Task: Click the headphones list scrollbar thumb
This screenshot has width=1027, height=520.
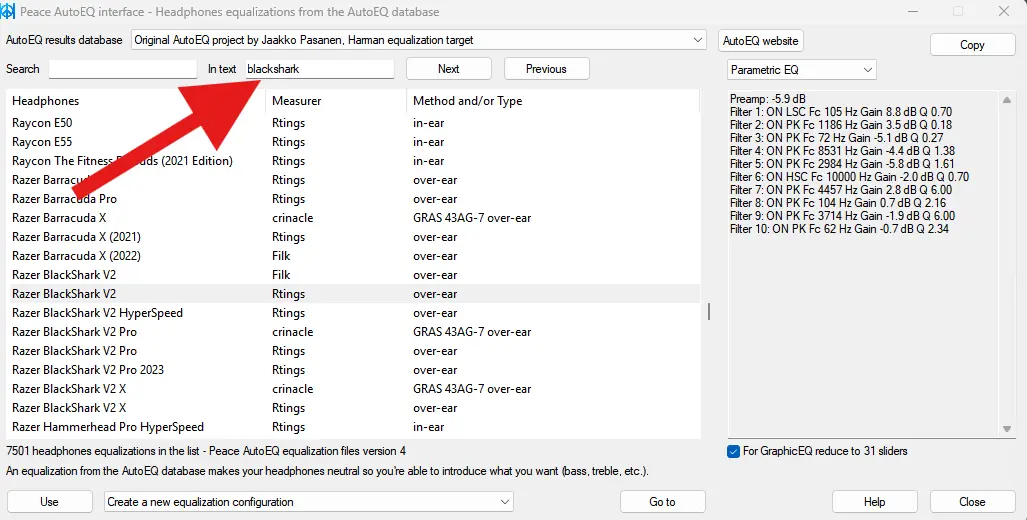Action: point(709,312)
